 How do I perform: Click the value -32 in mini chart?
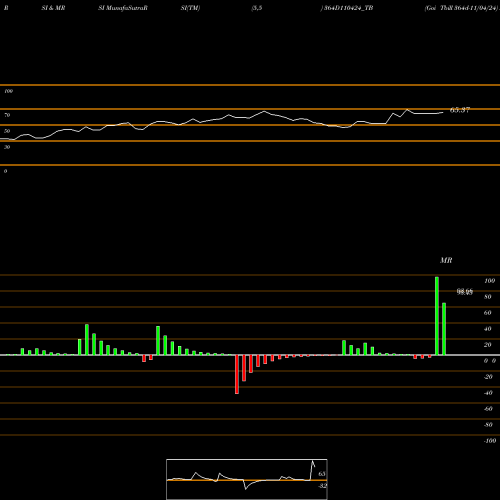322,486
